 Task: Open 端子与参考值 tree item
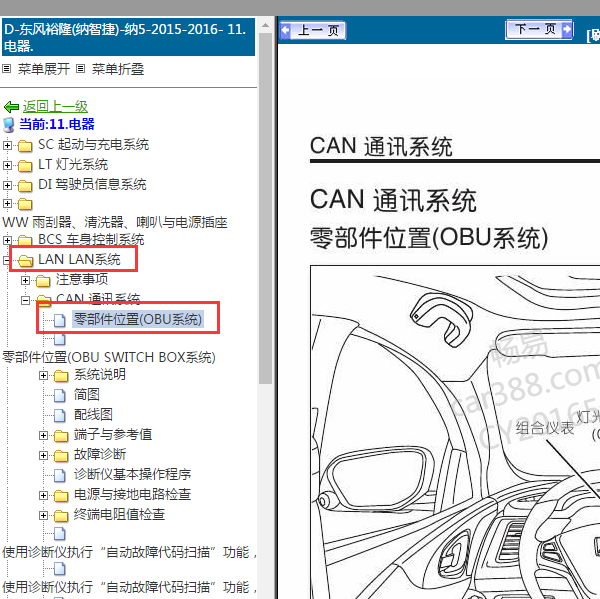[113, 434]
